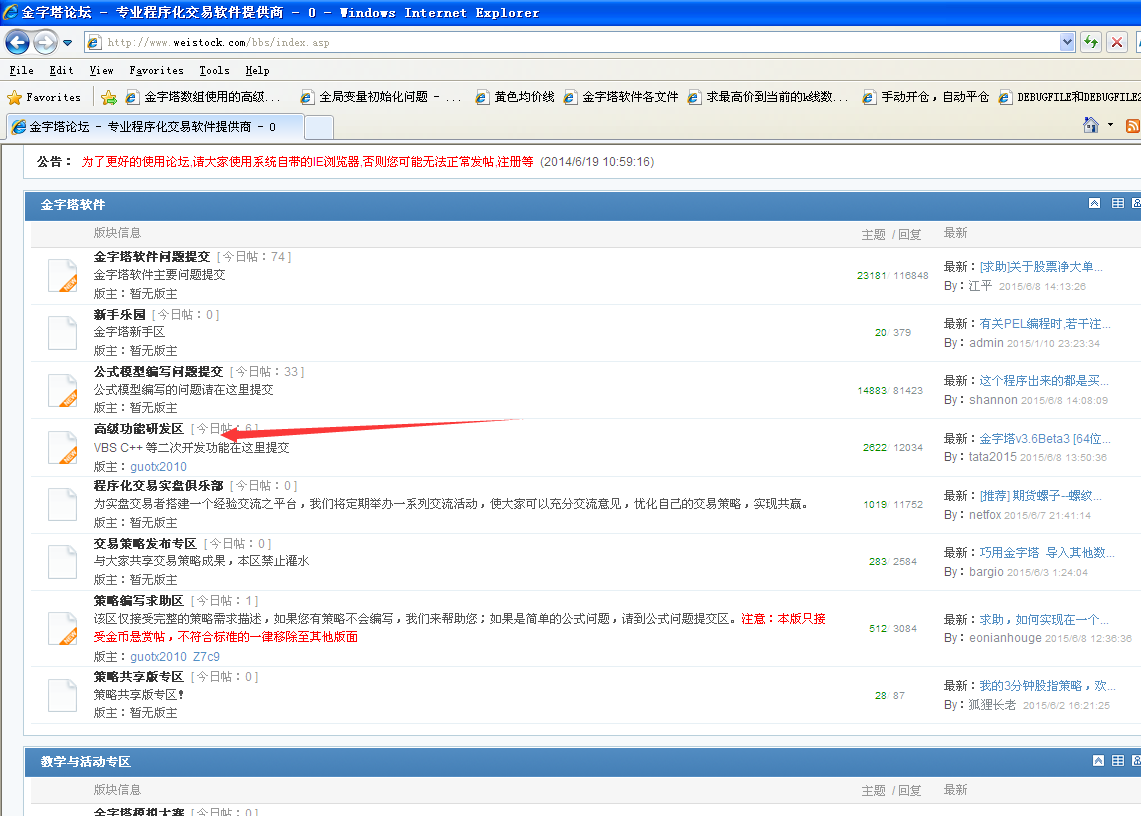Open latest post 有关PEL编程时,若干注...
This screenshot has height=816, width=1141.
pyautogui.click(x=1044, y=324)
